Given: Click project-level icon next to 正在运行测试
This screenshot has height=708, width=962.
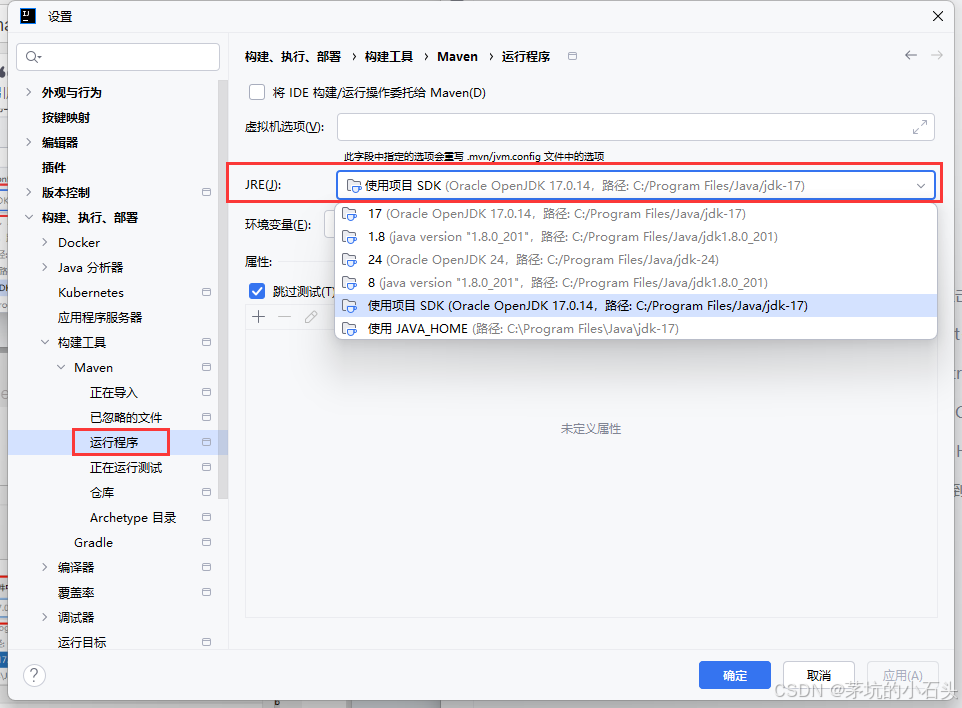Looking at the screenshot, I should (206, 467).
